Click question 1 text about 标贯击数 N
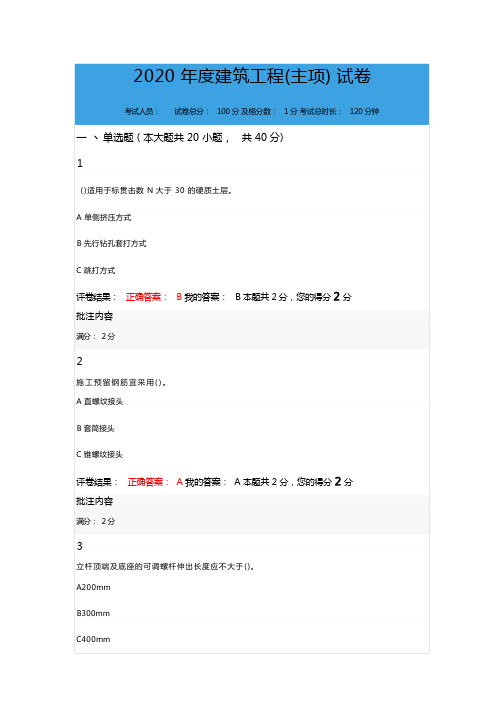 [x=156, y=191]
